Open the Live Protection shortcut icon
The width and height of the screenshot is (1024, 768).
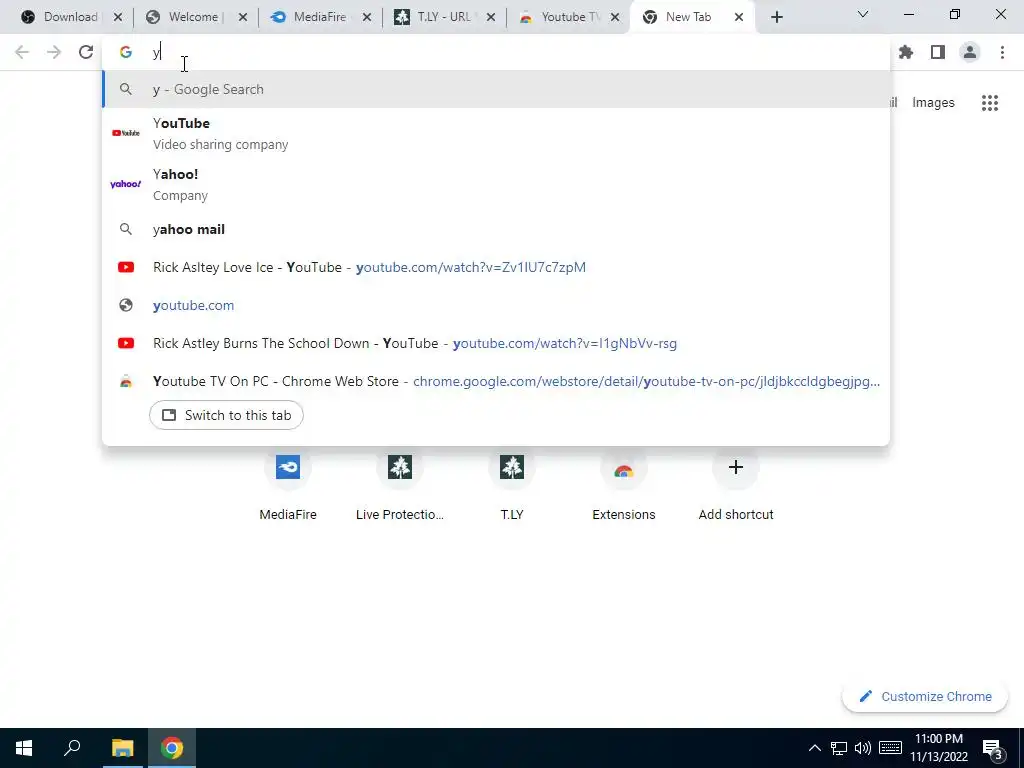pyautogui.click(x=400, y=467)
